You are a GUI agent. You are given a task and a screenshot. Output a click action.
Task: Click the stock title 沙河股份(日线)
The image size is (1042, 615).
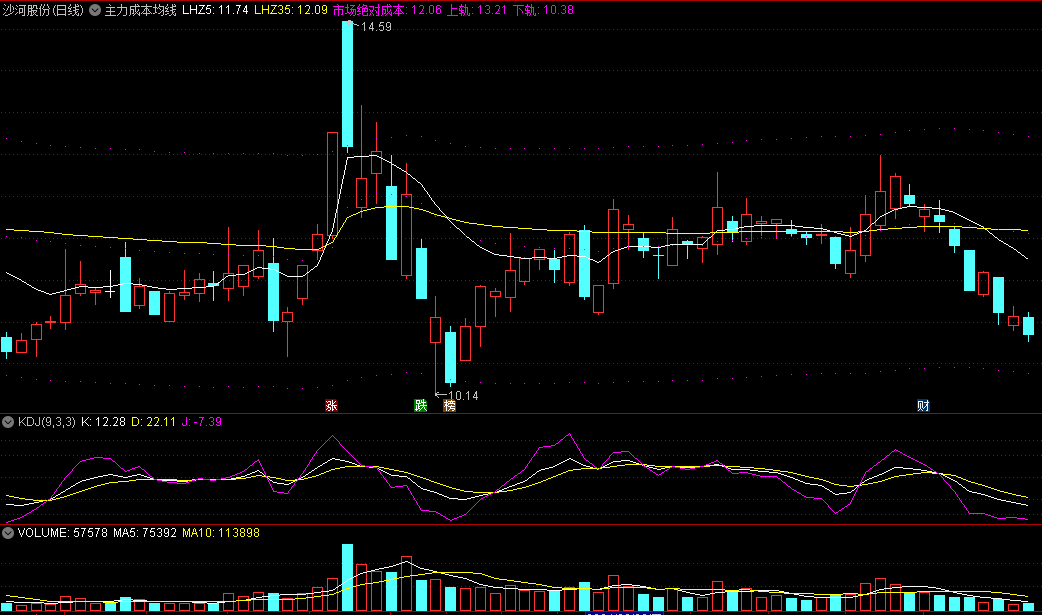point(43,10)
